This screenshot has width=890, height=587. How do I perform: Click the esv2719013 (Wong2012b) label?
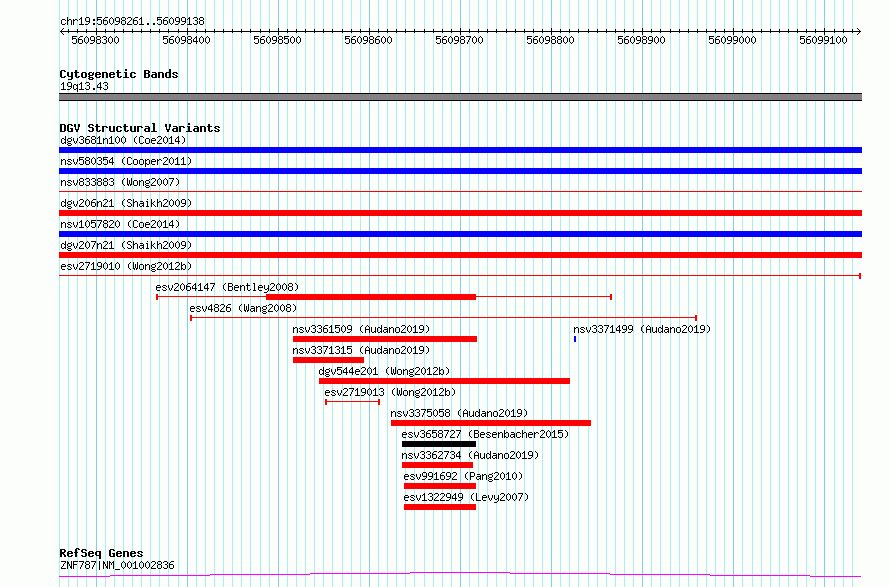click(x=390, y=392)
